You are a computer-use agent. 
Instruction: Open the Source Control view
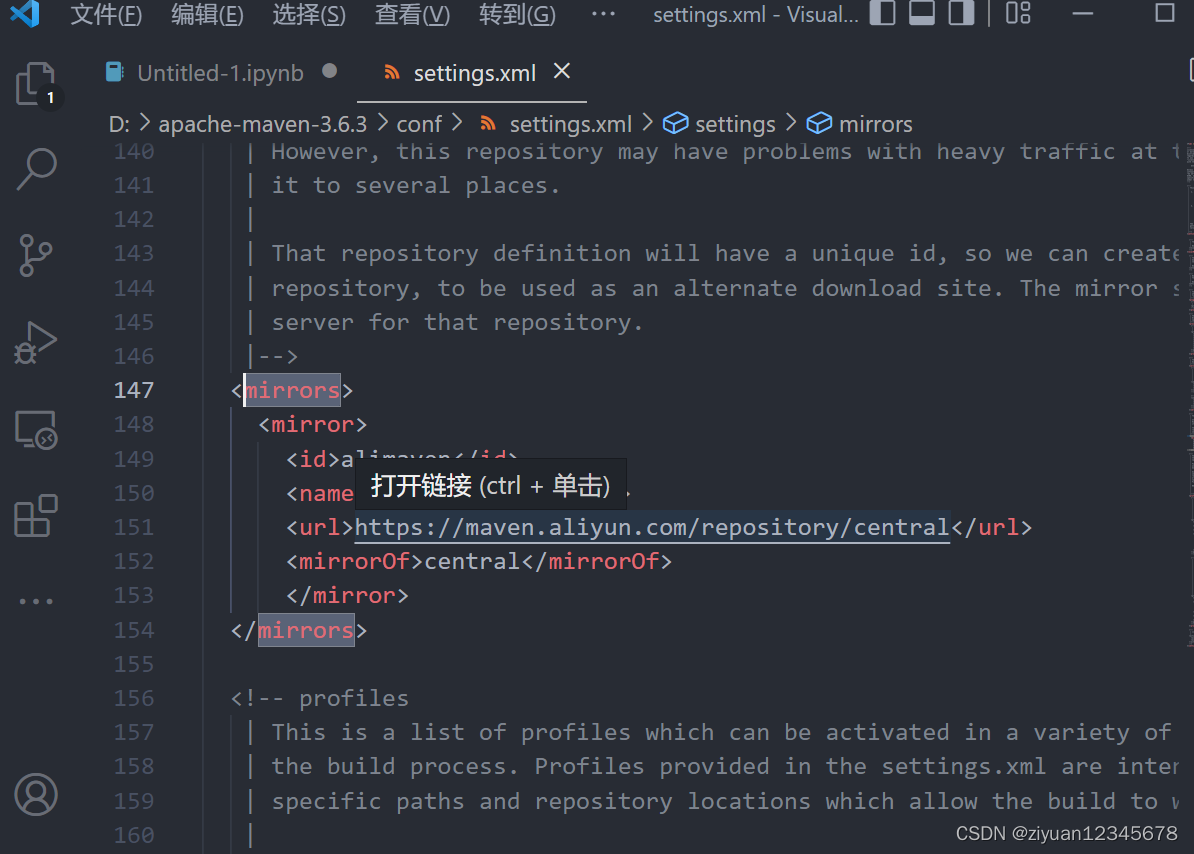coord(36,255)
